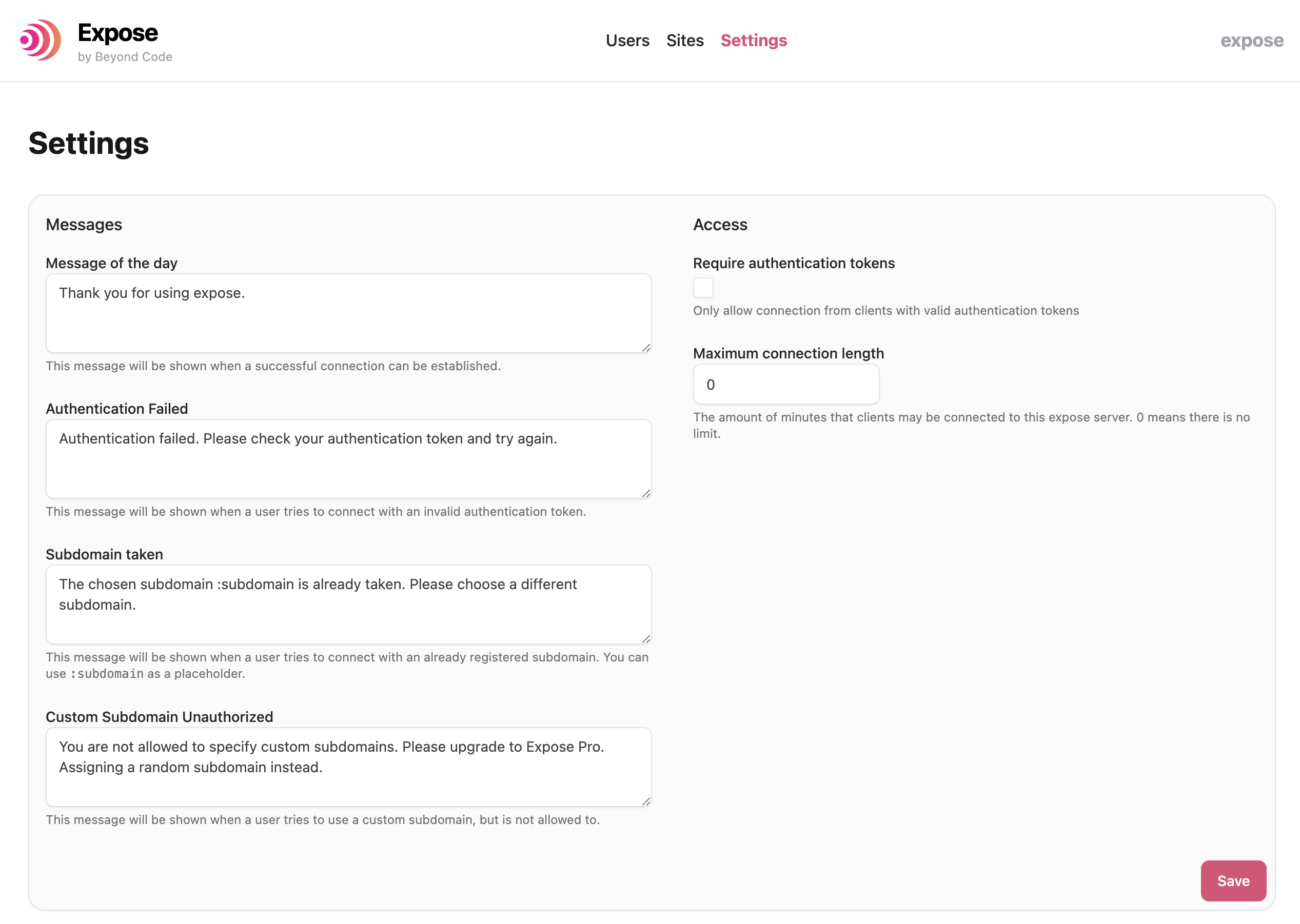Grab the Custom Subdomain Unauthorized resize handle

[x=646, y=801]
